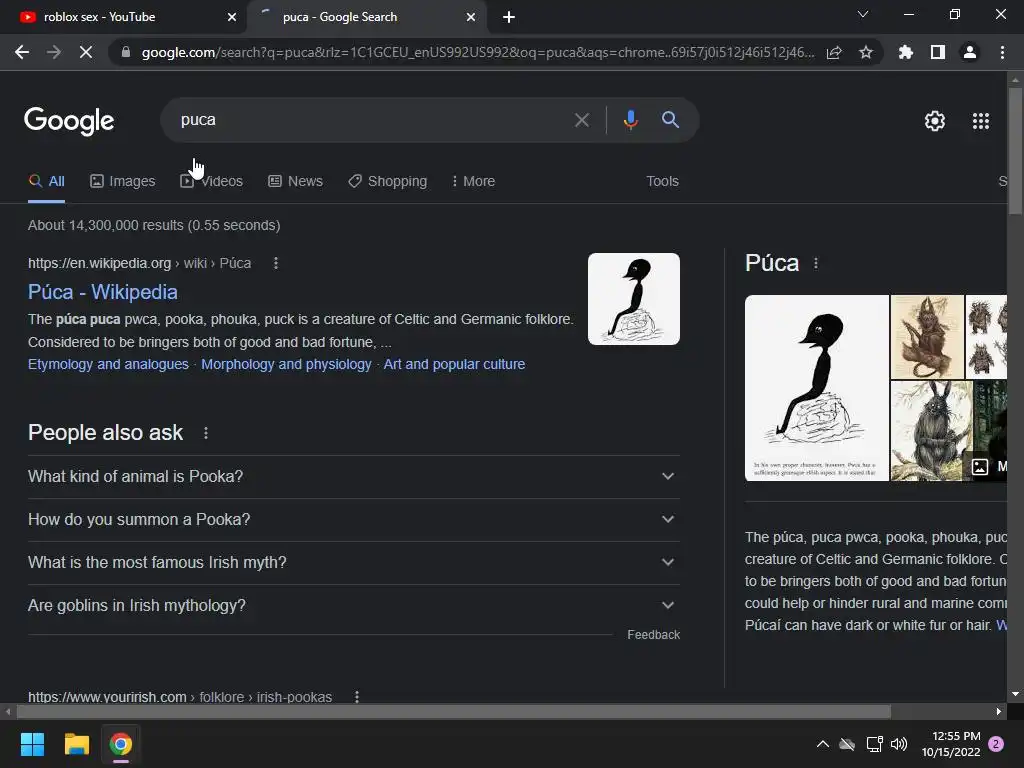
Task: Click Chrome icon in the taskbar
Action: (x=121, y=744)
